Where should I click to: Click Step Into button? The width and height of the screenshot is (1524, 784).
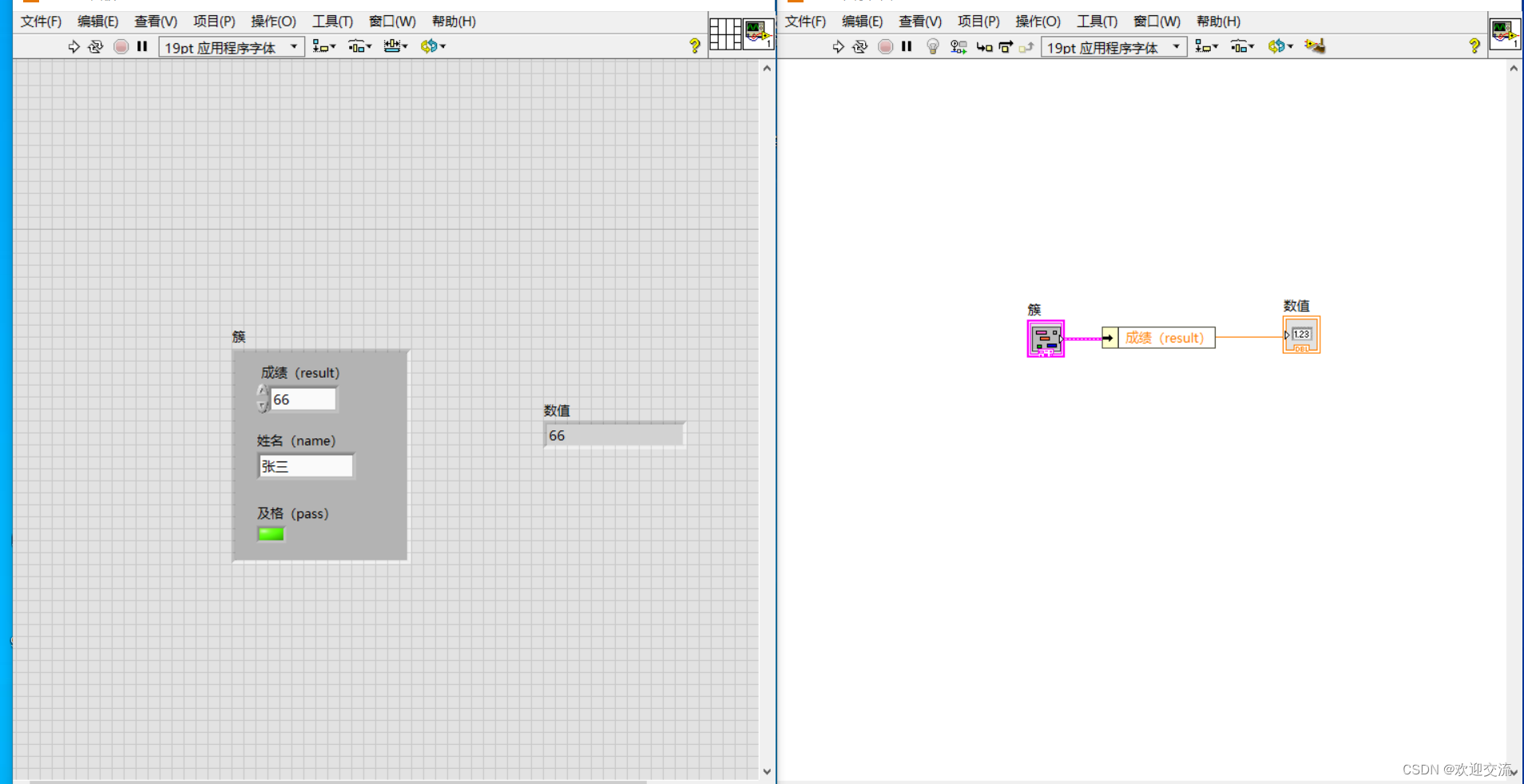pos(984,47)
